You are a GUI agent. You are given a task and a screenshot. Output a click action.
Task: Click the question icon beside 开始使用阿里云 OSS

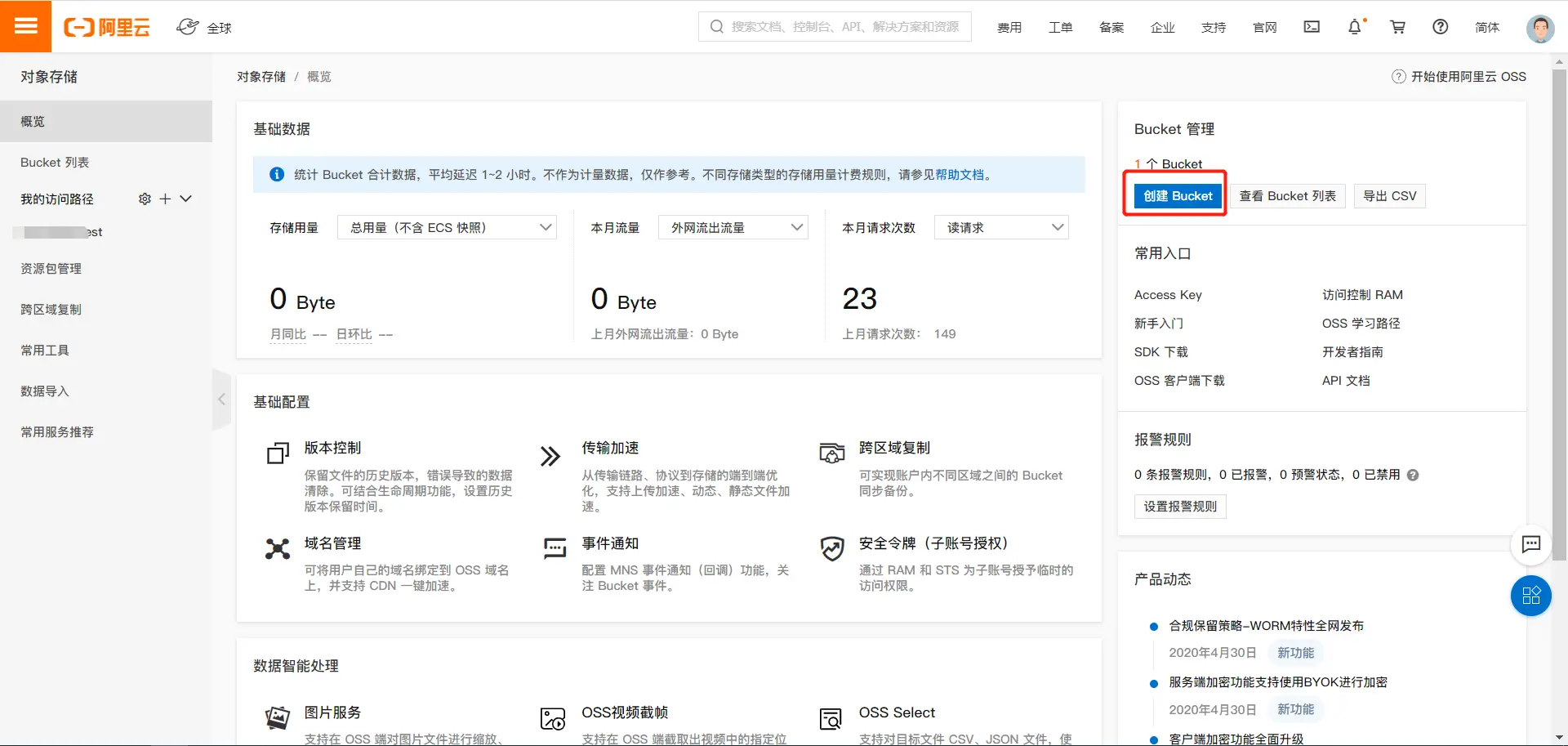pos(1399,77)
